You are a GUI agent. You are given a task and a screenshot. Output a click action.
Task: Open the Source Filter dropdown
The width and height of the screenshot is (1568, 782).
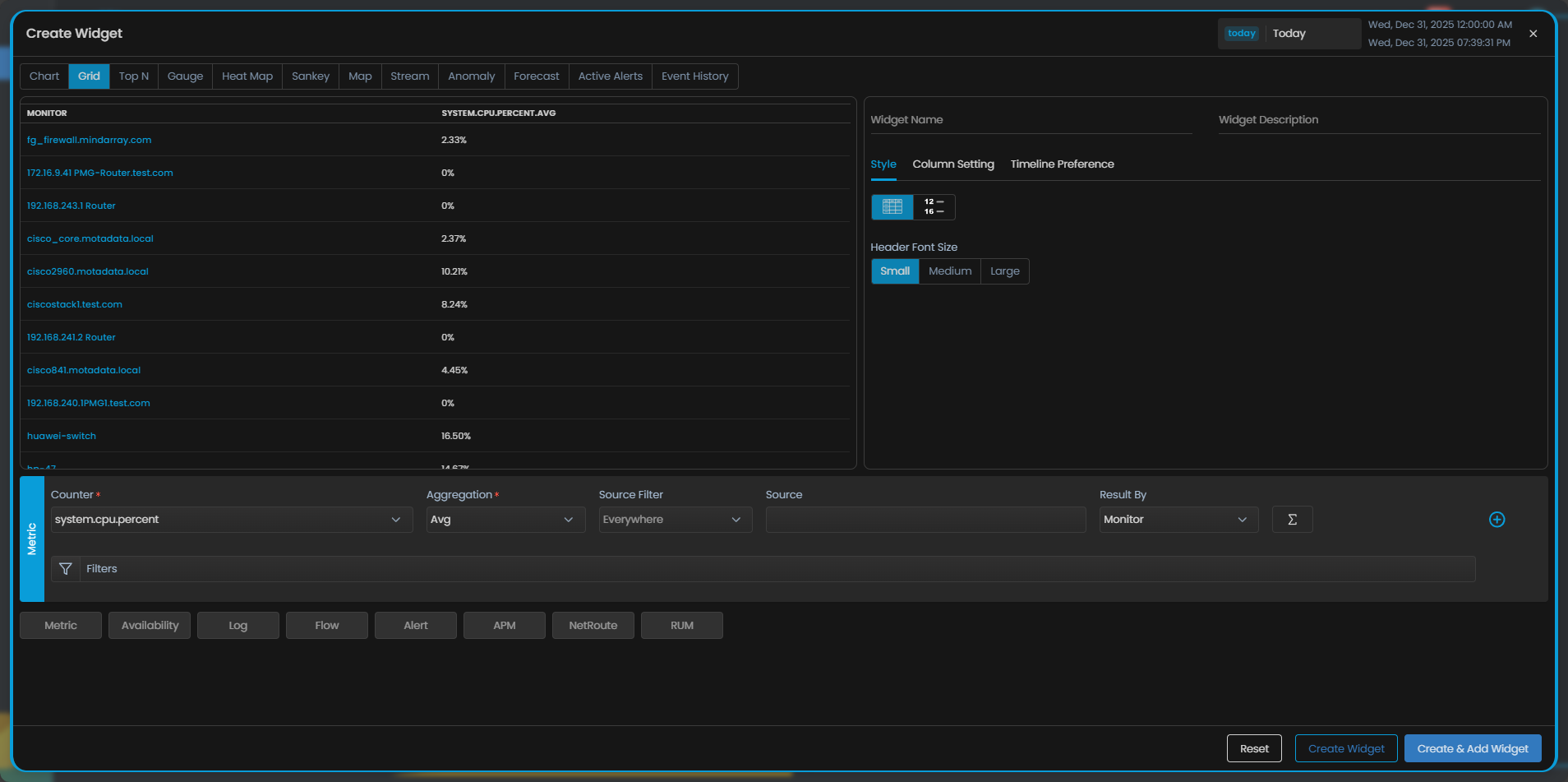point(674,520)
